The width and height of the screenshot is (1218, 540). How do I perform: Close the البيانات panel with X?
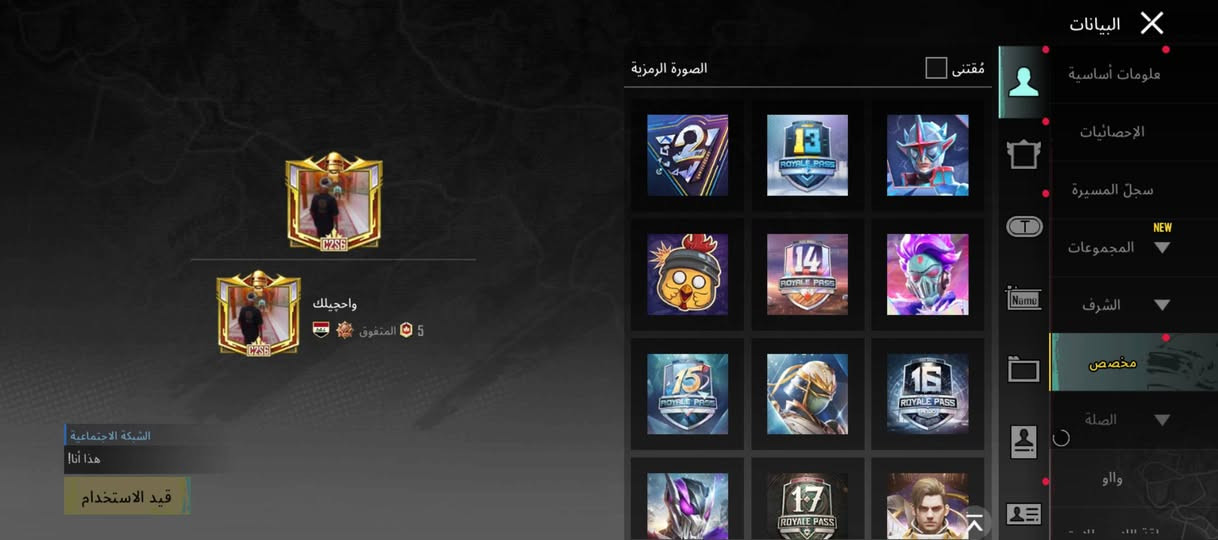1152,23
